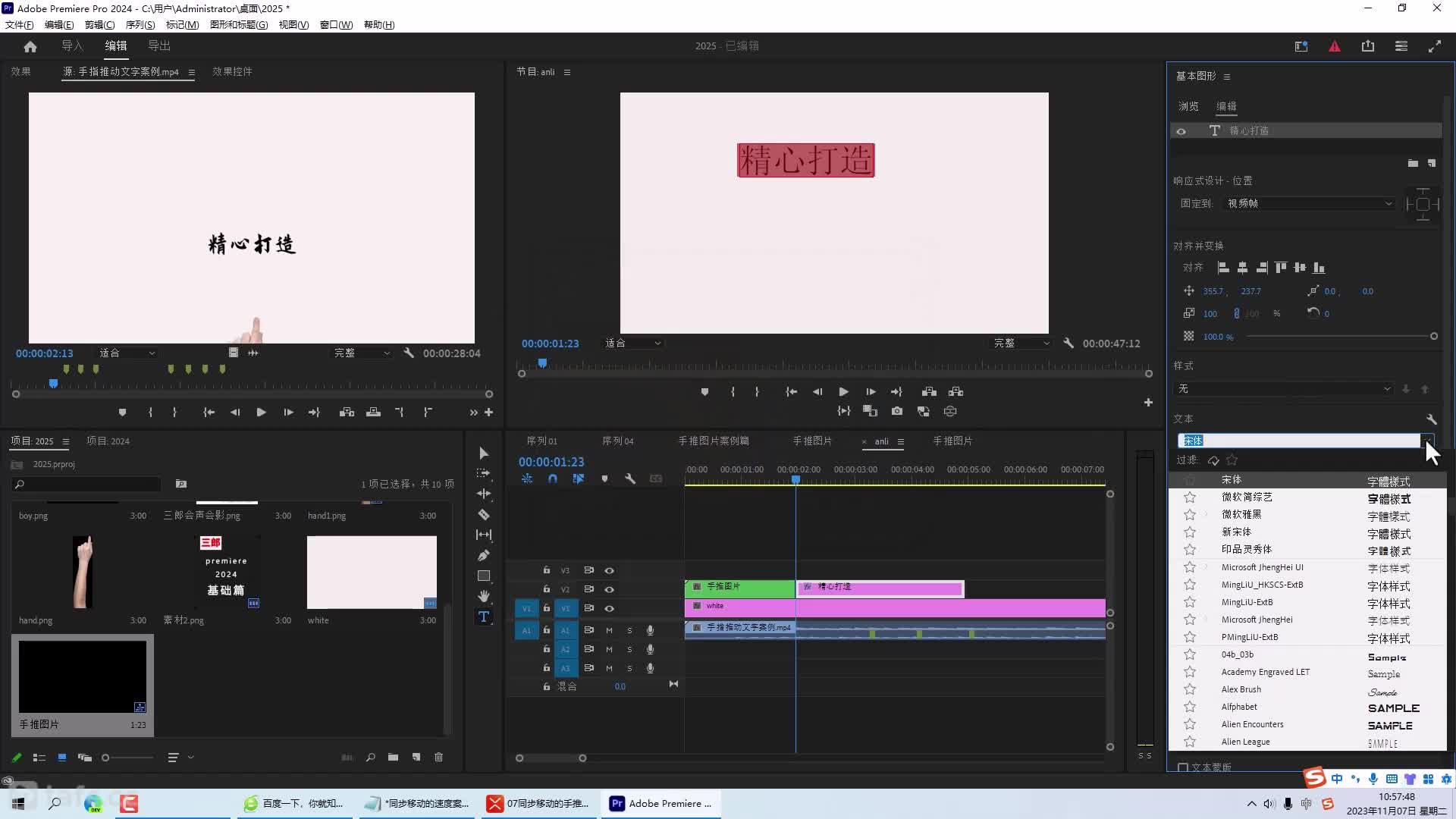Align left in Essential Graphics
The height and width of the screenshot is (819, 1456).
pos(1223,267)
